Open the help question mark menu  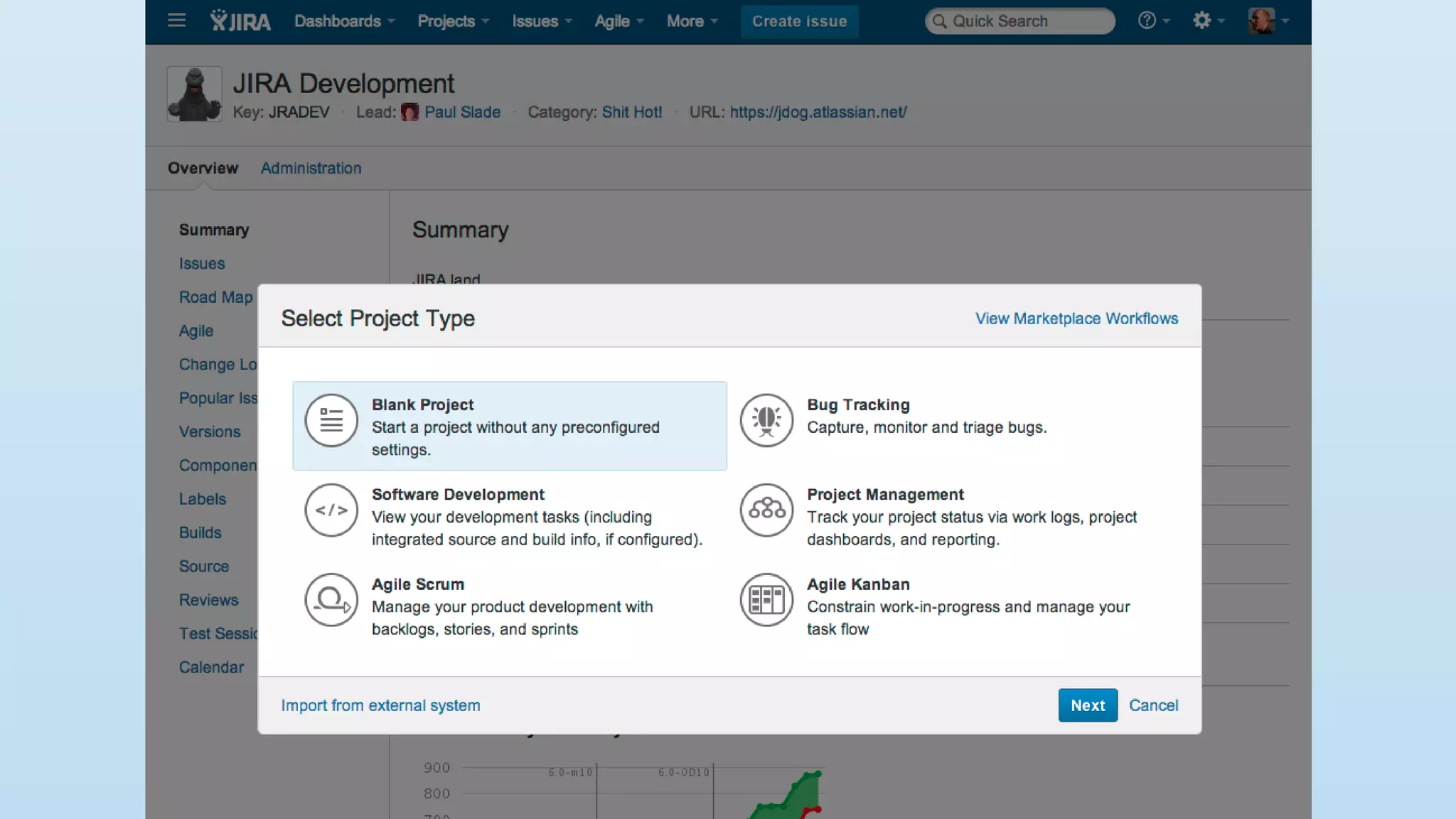tap(1152, 21)
